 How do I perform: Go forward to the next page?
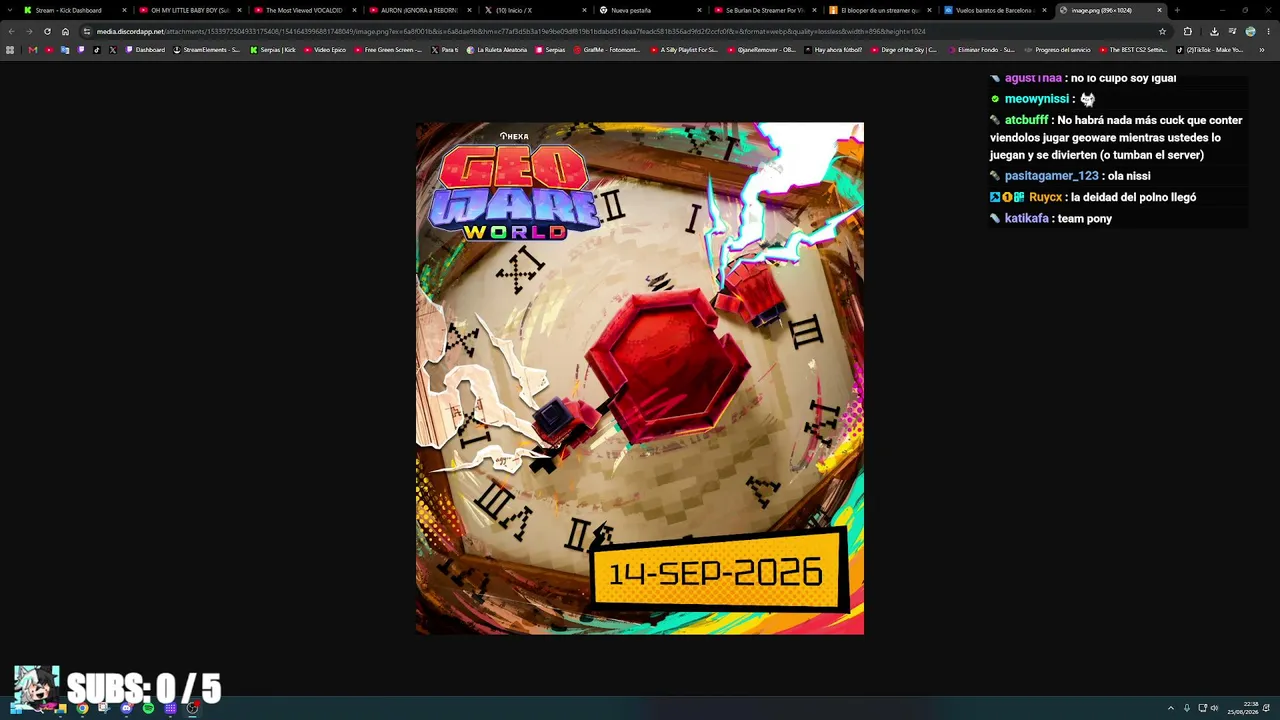pos(28,31)
